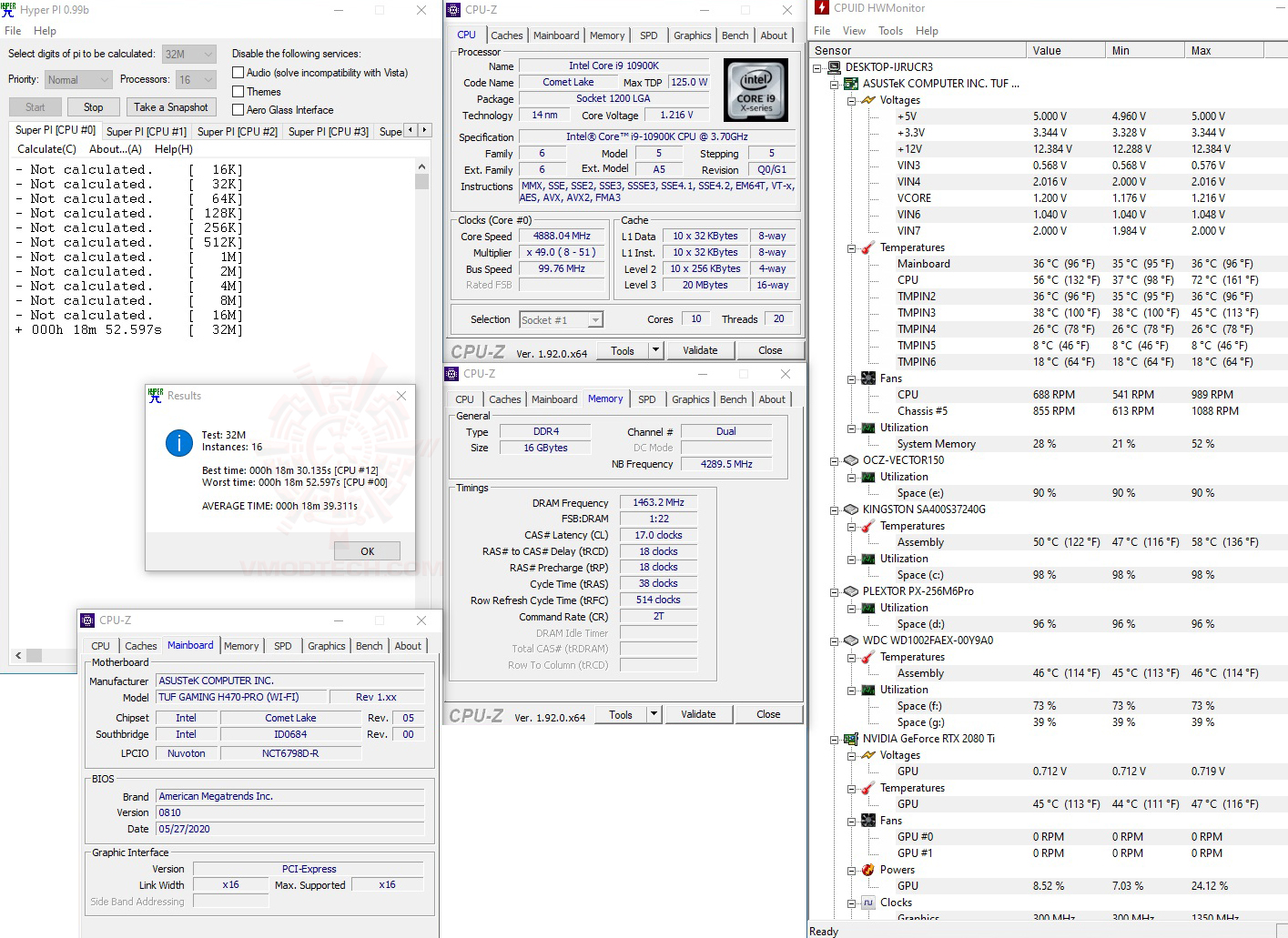Open the View menu in HWMonitor
The image size is (1288, 938).
[x=854, y=30]
